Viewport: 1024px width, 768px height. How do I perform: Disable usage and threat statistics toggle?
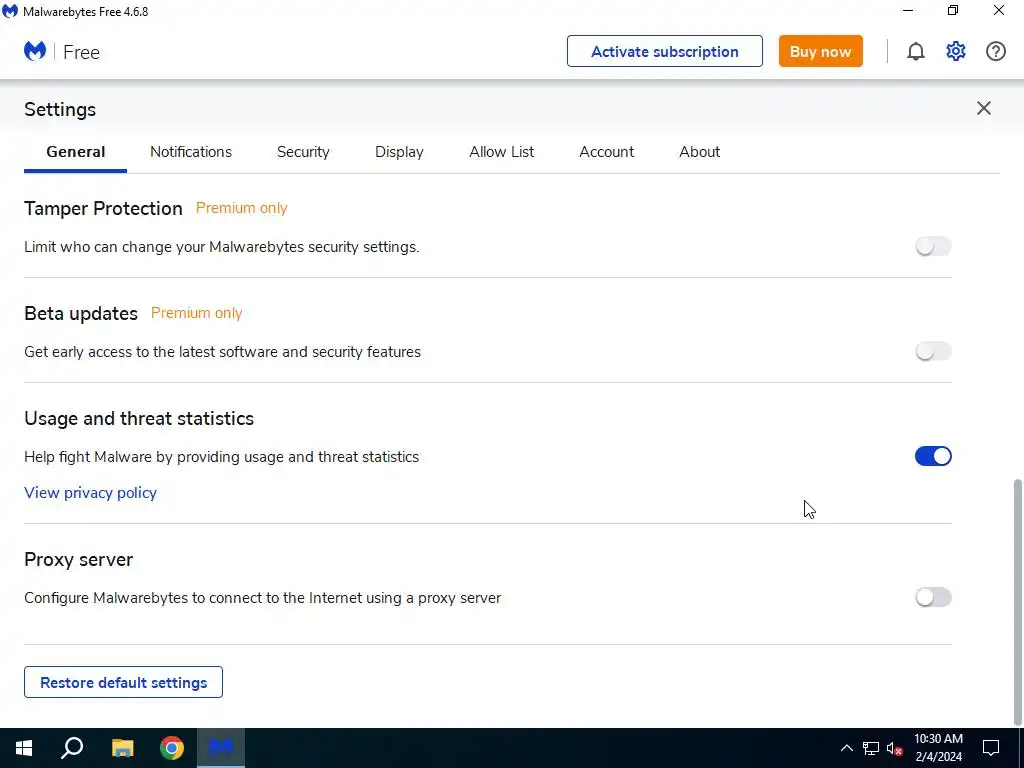(933, 456)
